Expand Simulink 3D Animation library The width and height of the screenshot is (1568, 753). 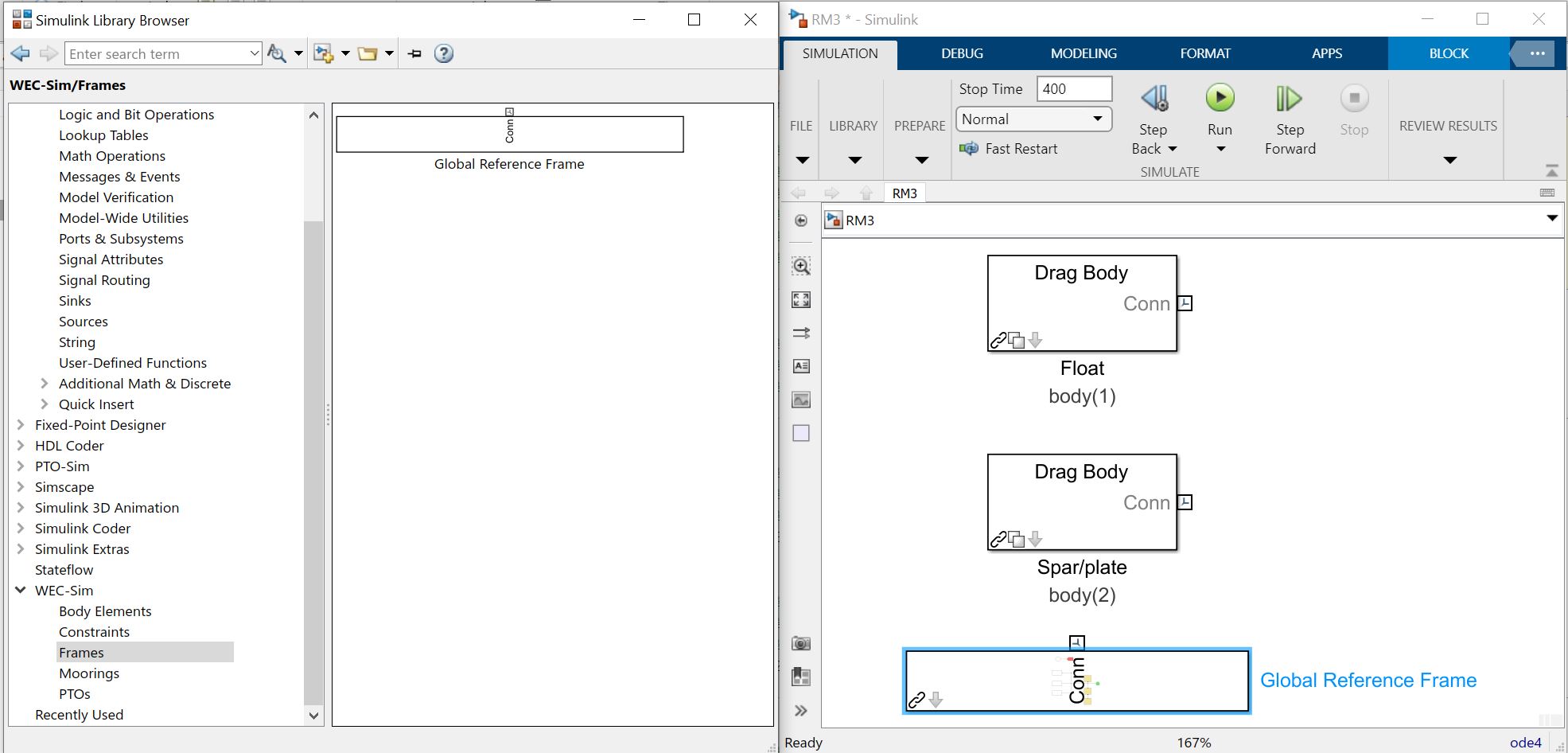coord(21,508)
